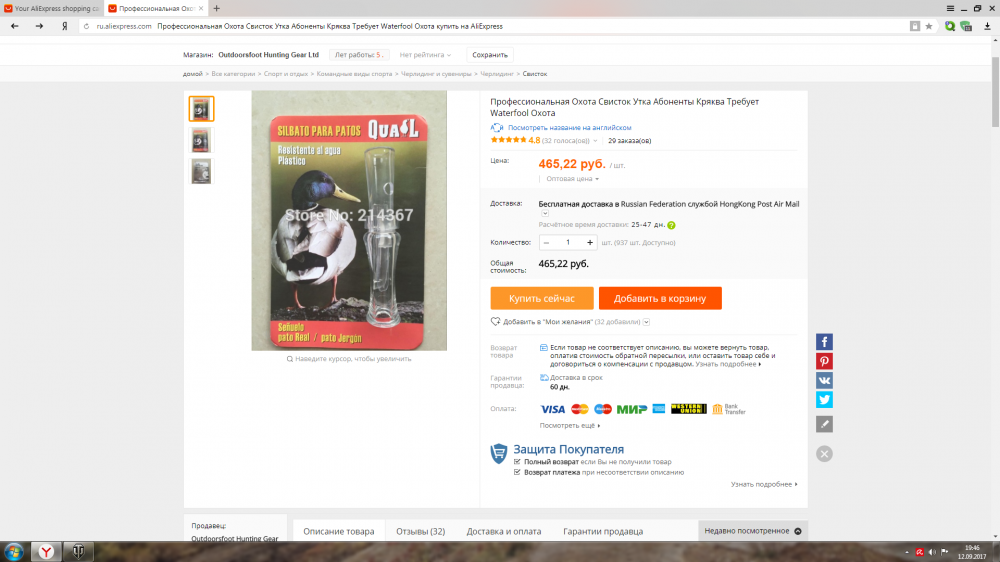1000x562 pixels.
Task: Expand the wishlist list dropdown arrow
Action: click(646, 322)
